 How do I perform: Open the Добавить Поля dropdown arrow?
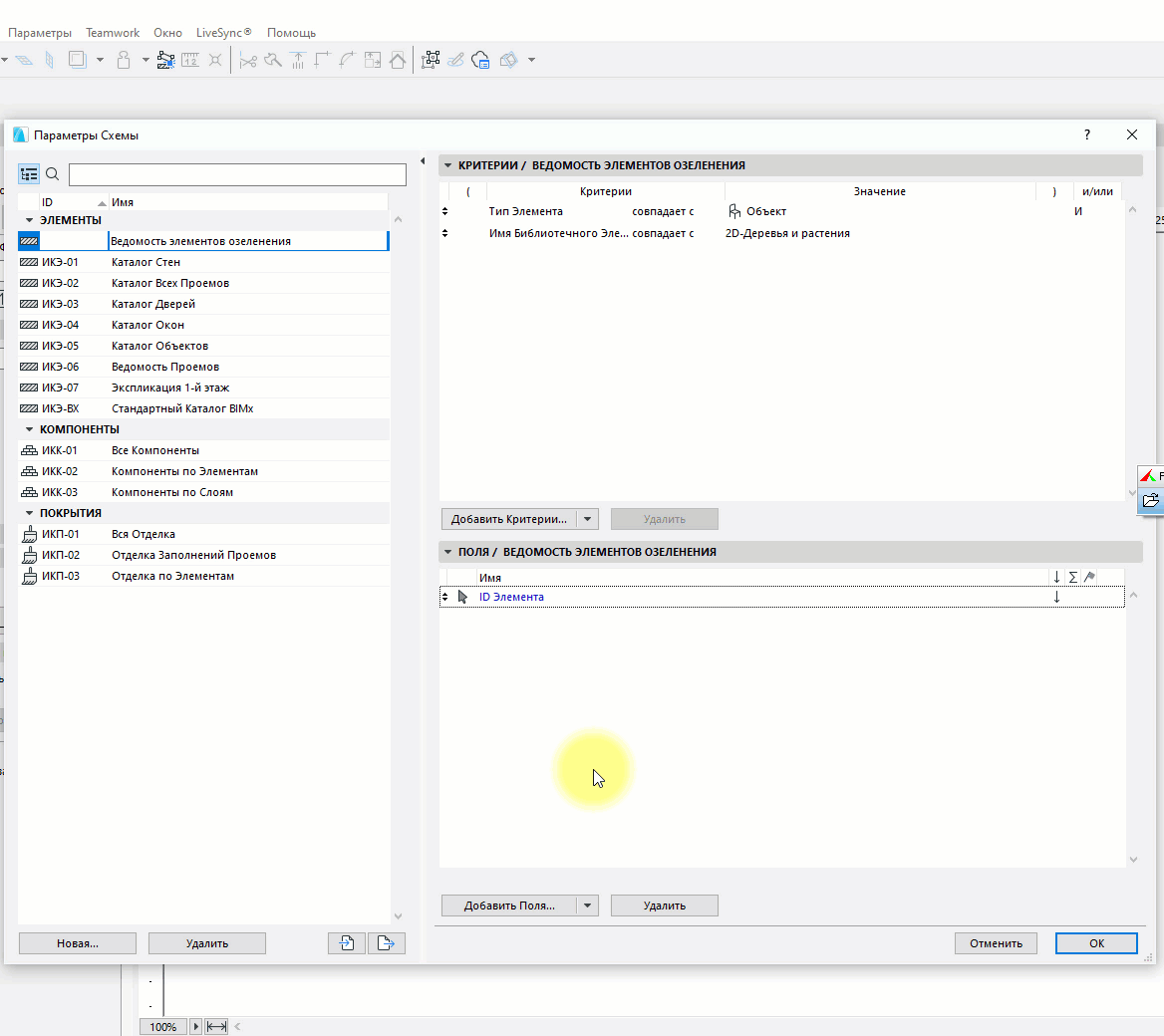tap(588, 906)
